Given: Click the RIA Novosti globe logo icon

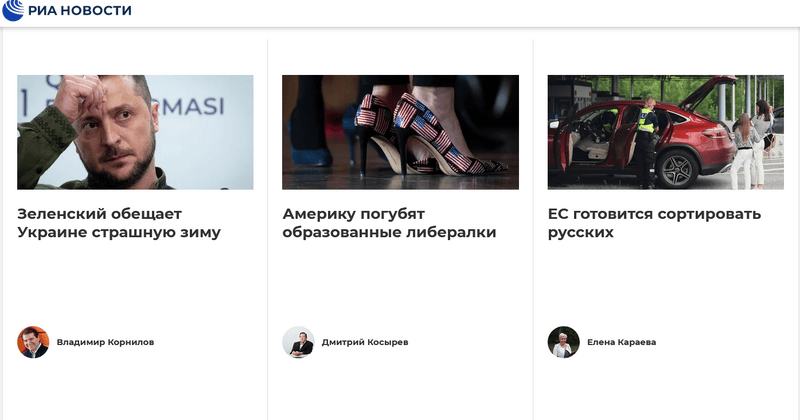Looking at the screenshot, I should (13, 10).
